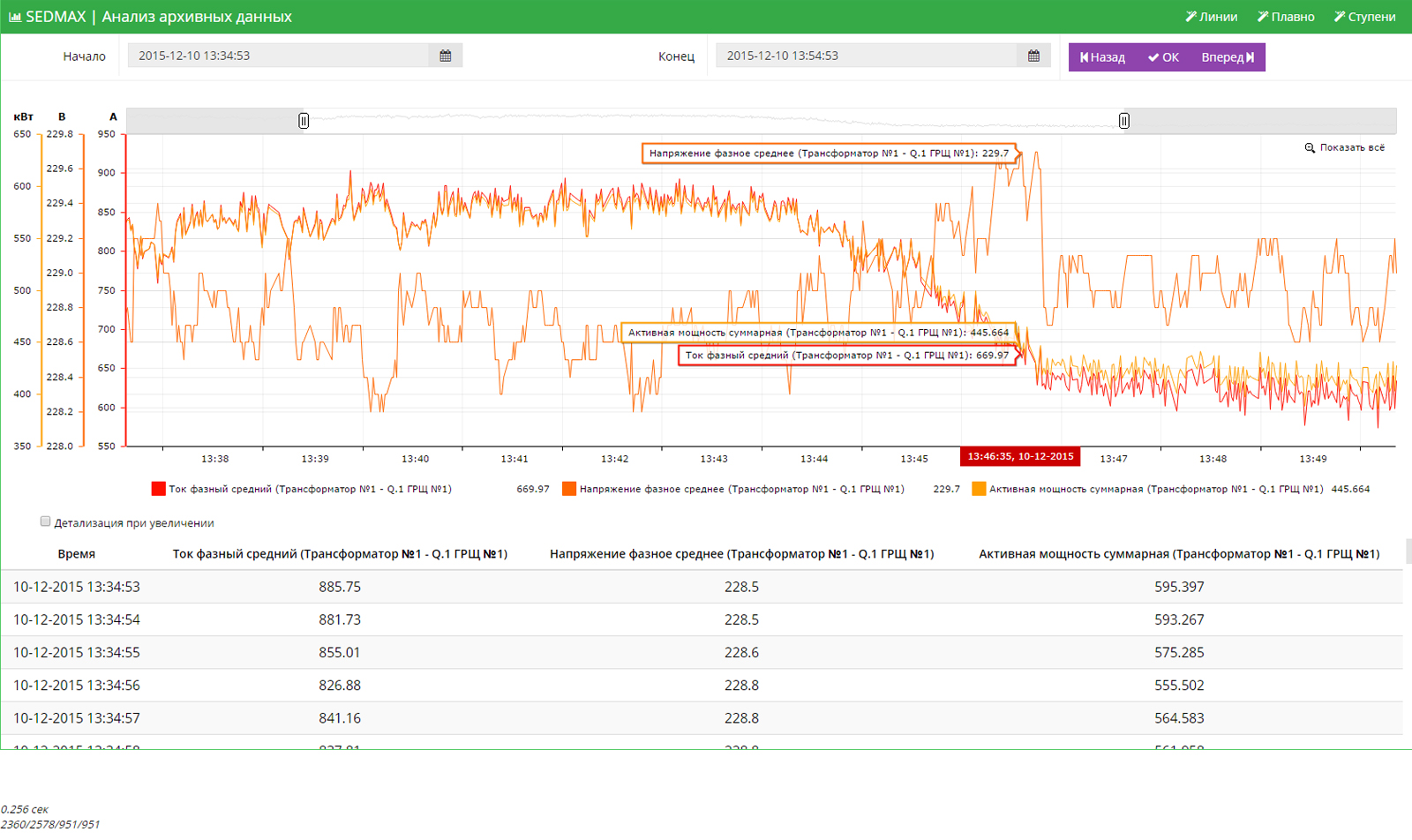Switch chart to Плавно mode
The width and height of the screenshot is (1412, 840).
tap(1286, 17)
